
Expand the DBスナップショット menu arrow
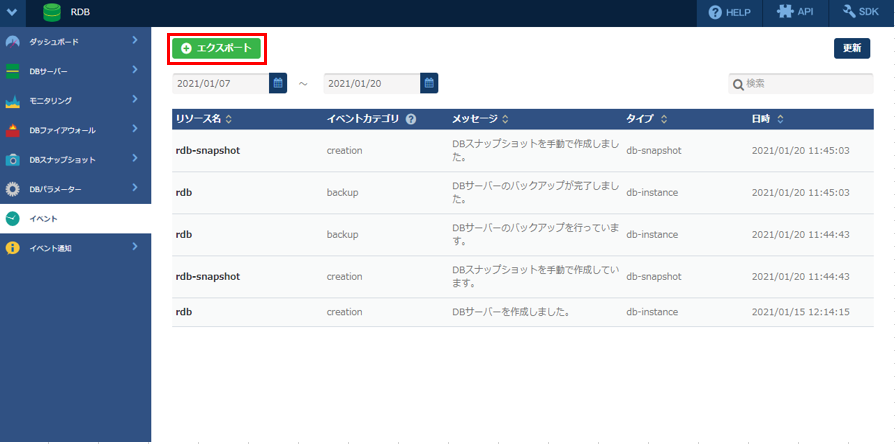[135, 158]
